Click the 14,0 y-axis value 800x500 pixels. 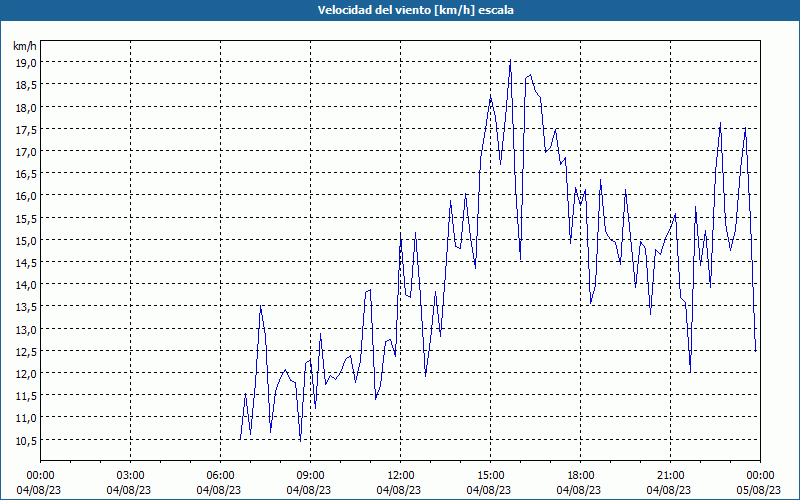[x=26, y=285]
